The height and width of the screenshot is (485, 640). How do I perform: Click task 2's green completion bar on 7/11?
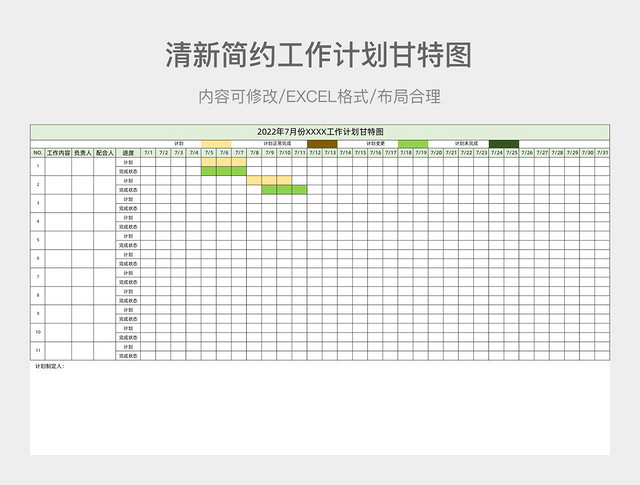[300, 190]
